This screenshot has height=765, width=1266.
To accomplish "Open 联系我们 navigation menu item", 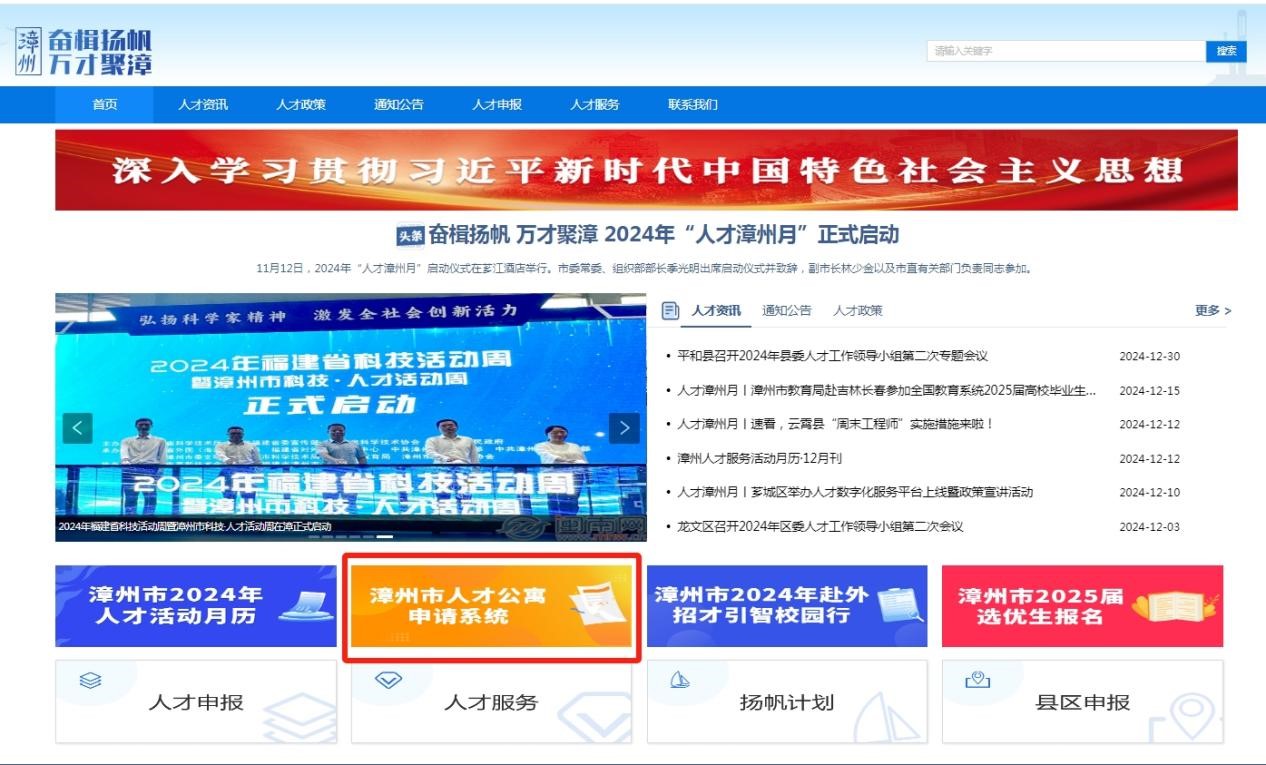I will click(x=693, y=105).
